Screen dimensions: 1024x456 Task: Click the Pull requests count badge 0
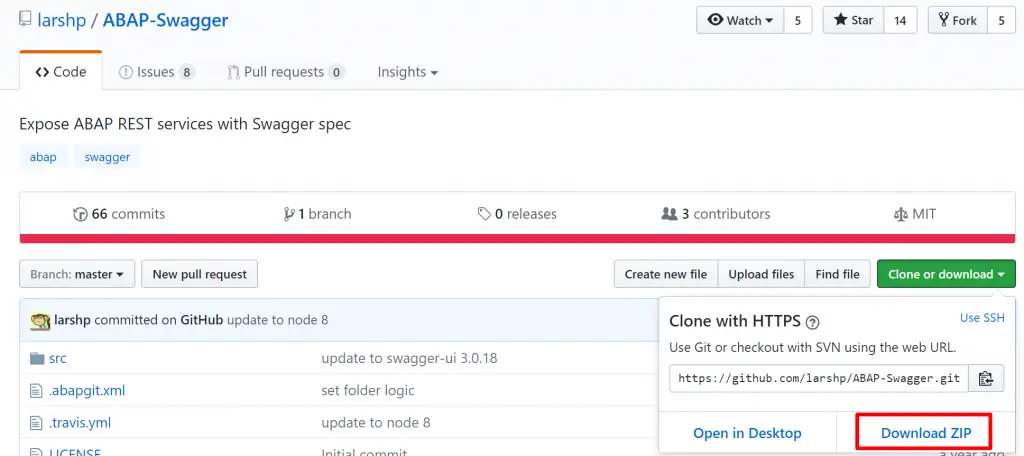pos(336,73)
